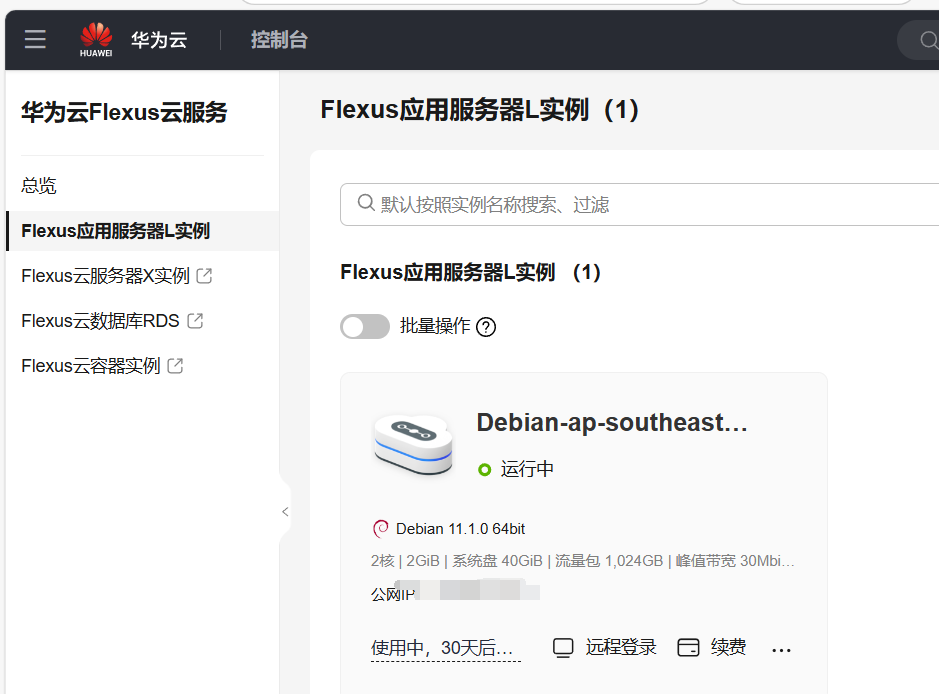The height and width of the screenshot is (694, 939).
Task: Open the Debian-ap-southeast instance name link
Action: point(612,423)
